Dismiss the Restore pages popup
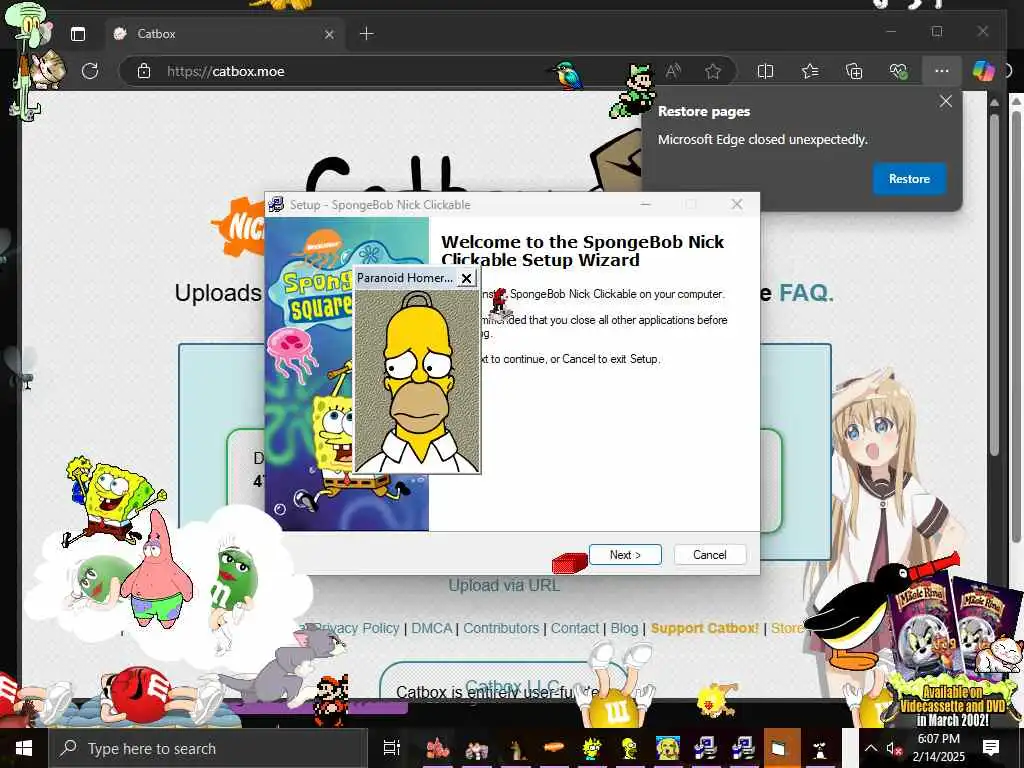Screen dimensions: 1024x768 tap(946, 101)
